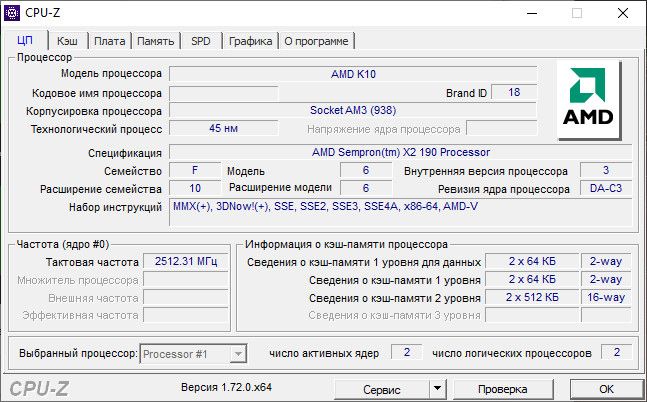This screenshot has width=647, height=402.
Task: Expand the Сервис dropdown arrow
Action: click(437, 389)
